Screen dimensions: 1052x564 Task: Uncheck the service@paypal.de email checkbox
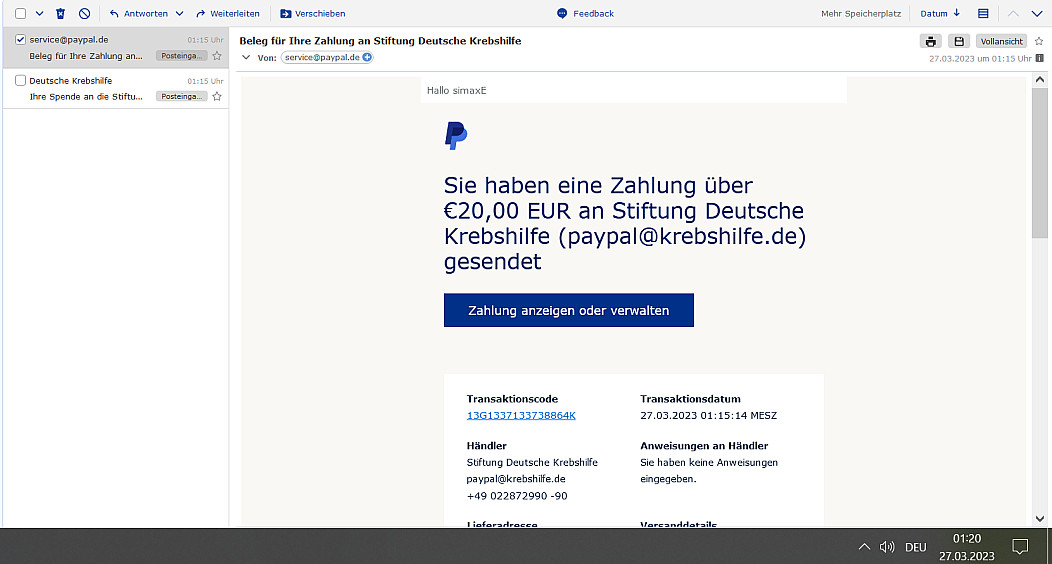pyautogui.click(x=20, y=39)
